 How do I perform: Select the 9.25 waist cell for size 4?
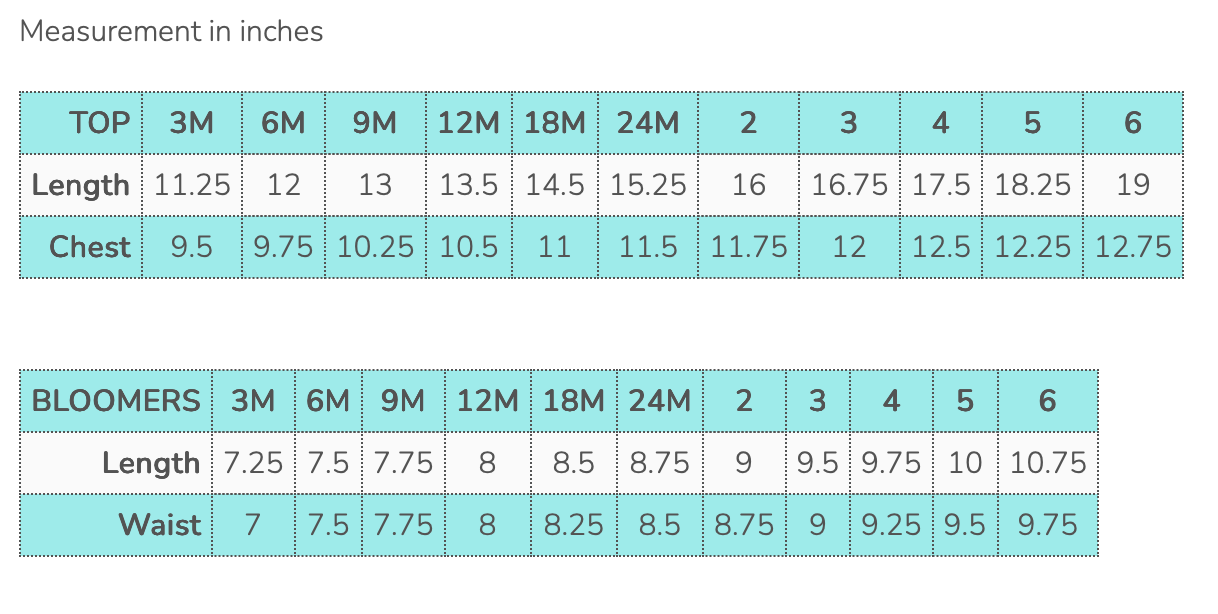(x=890, y=524)
